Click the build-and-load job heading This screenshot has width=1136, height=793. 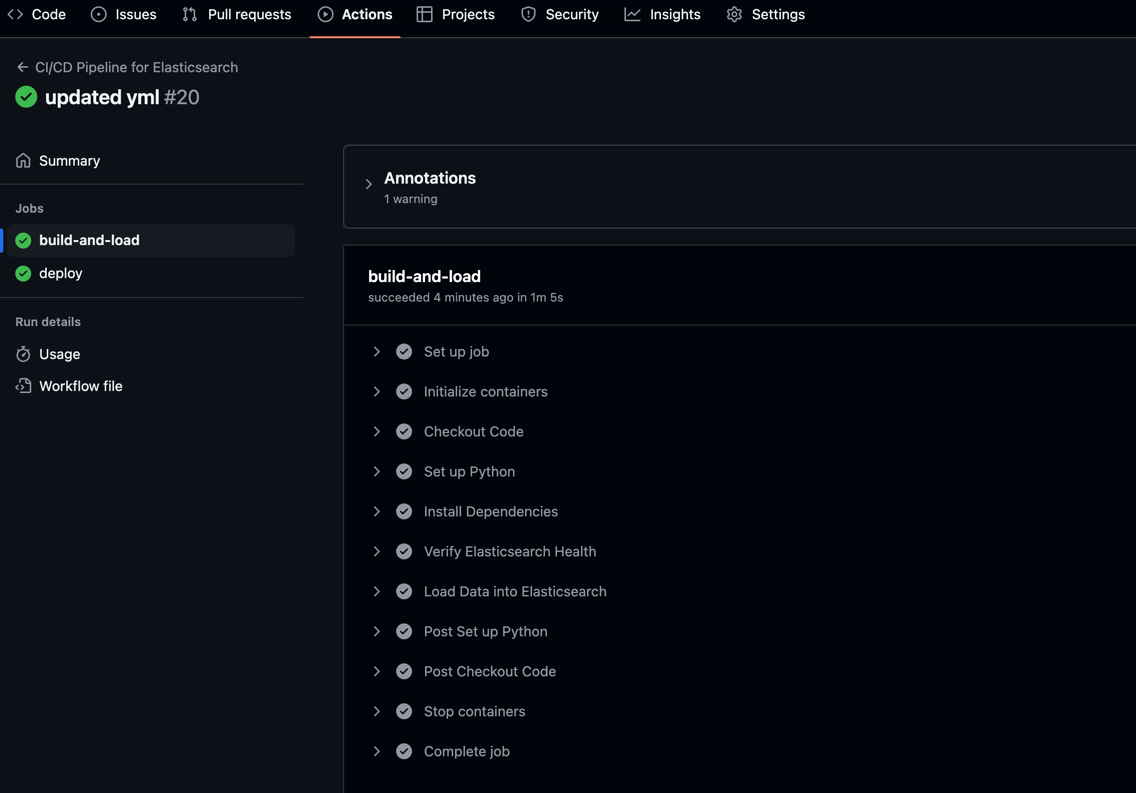[425, 277]
